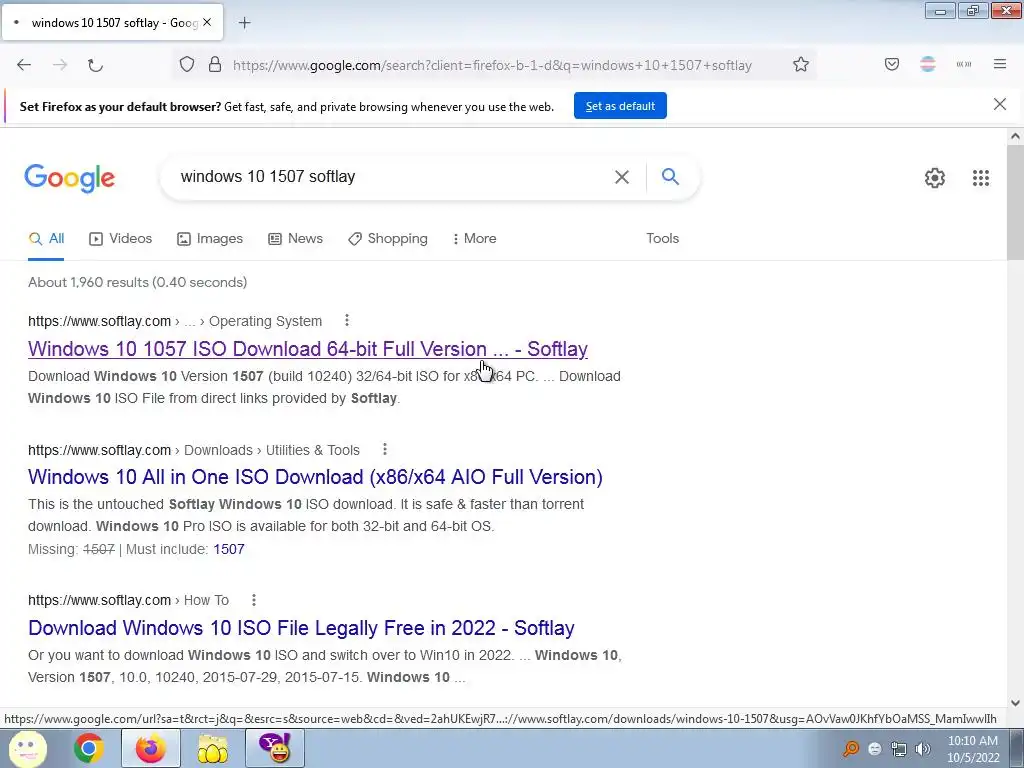
Task: Open options for the Operating System result
Action: (347, 320)
